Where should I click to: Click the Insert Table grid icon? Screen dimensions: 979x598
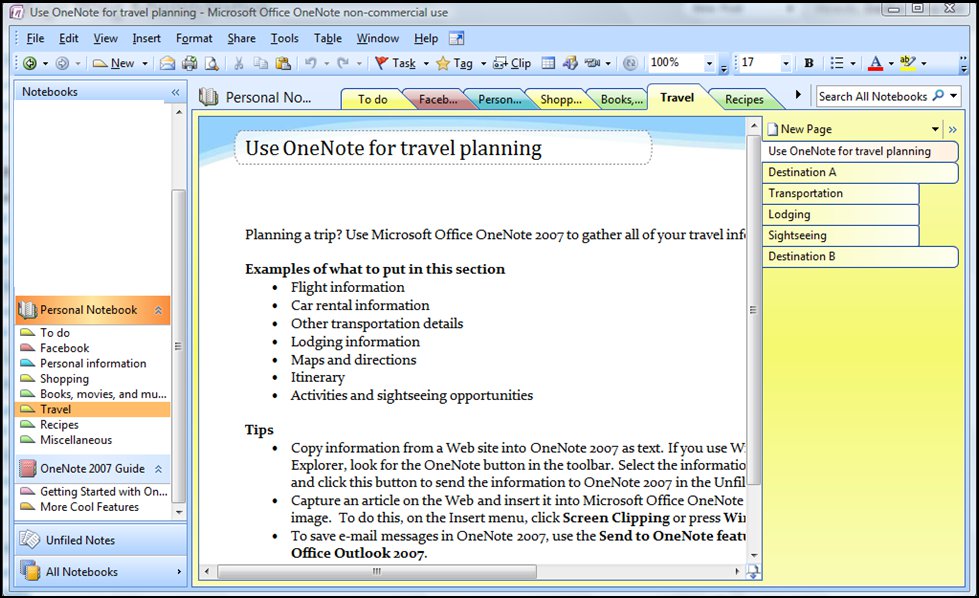[x=548, y=63]
